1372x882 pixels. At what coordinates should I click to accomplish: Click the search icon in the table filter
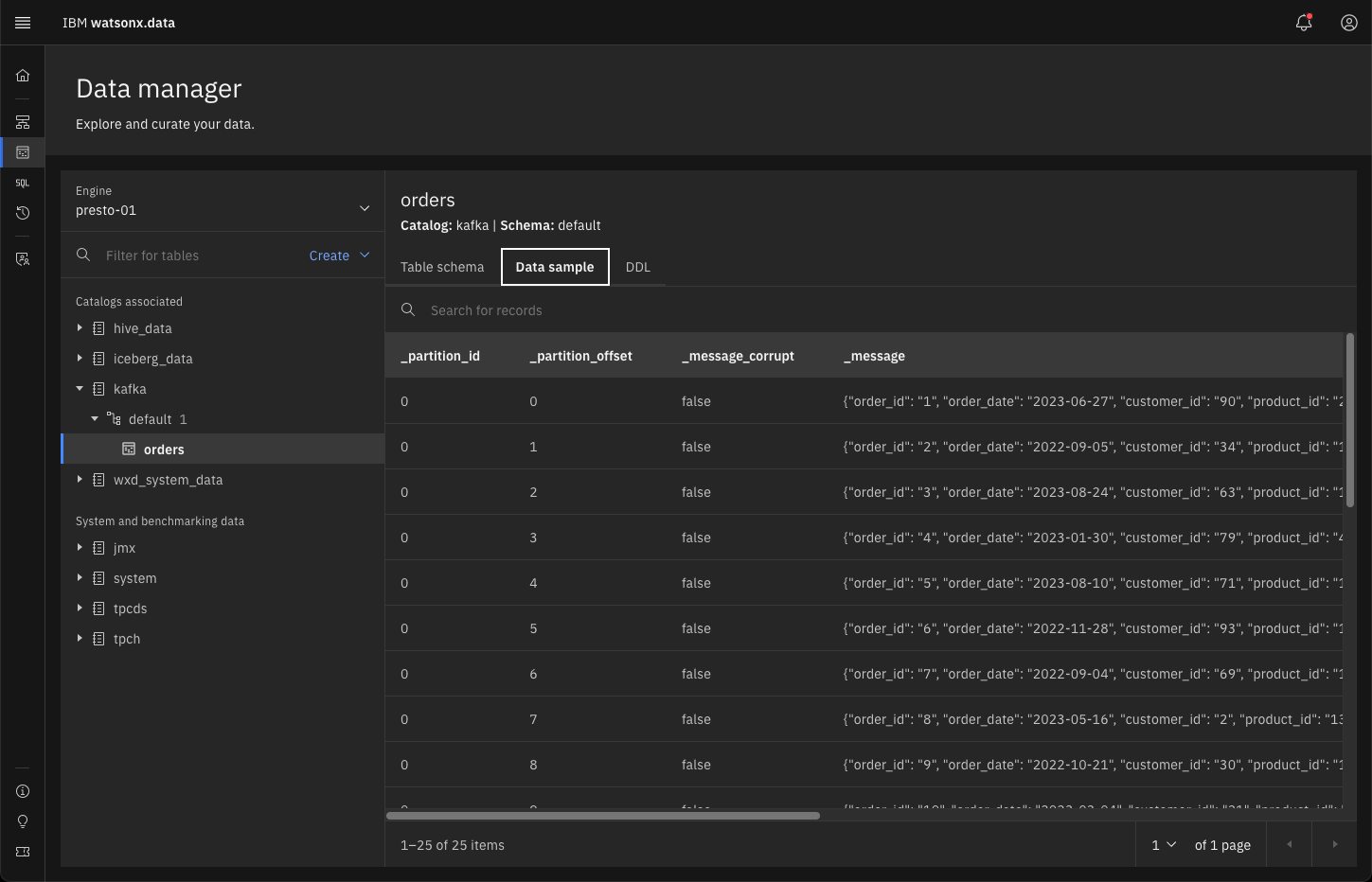83,255
